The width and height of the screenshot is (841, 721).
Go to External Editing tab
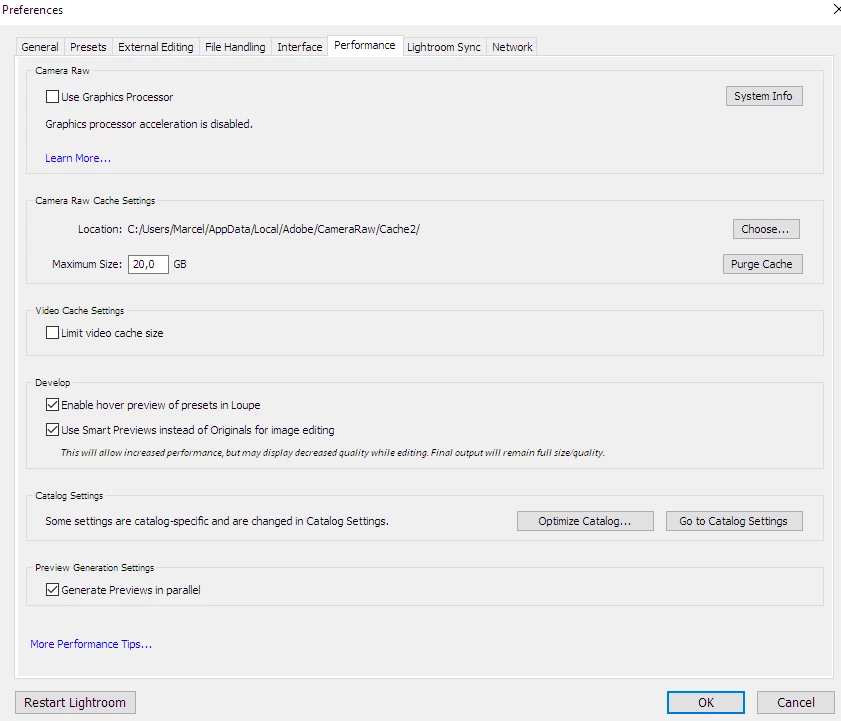click(156, 47)
